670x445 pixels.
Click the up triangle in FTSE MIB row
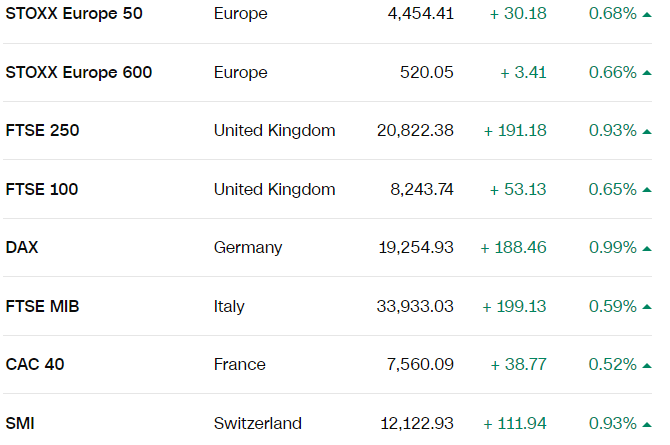pyautogui.click(x=647, y=307)
